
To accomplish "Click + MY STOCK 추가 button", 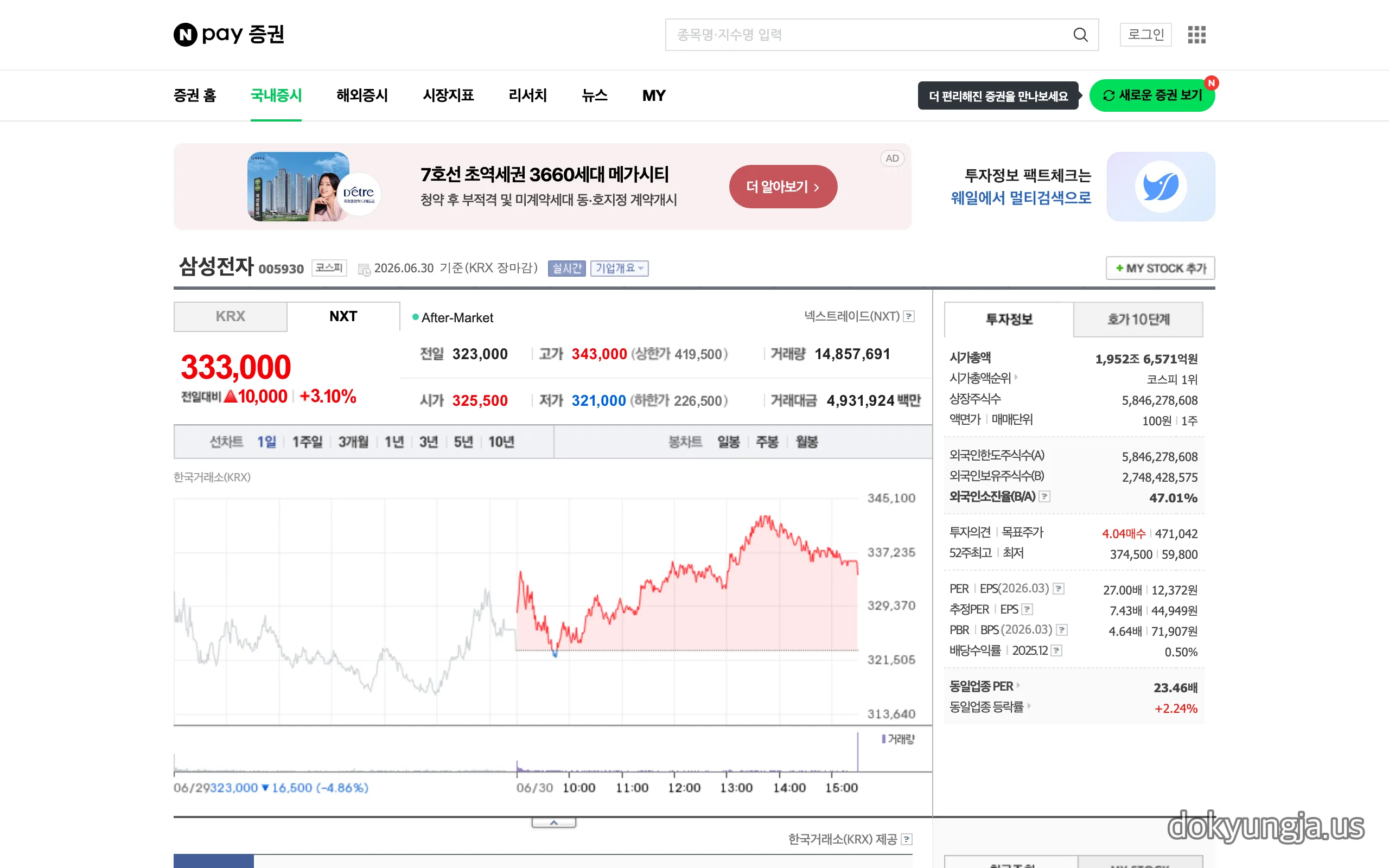I will (1161, 268).
